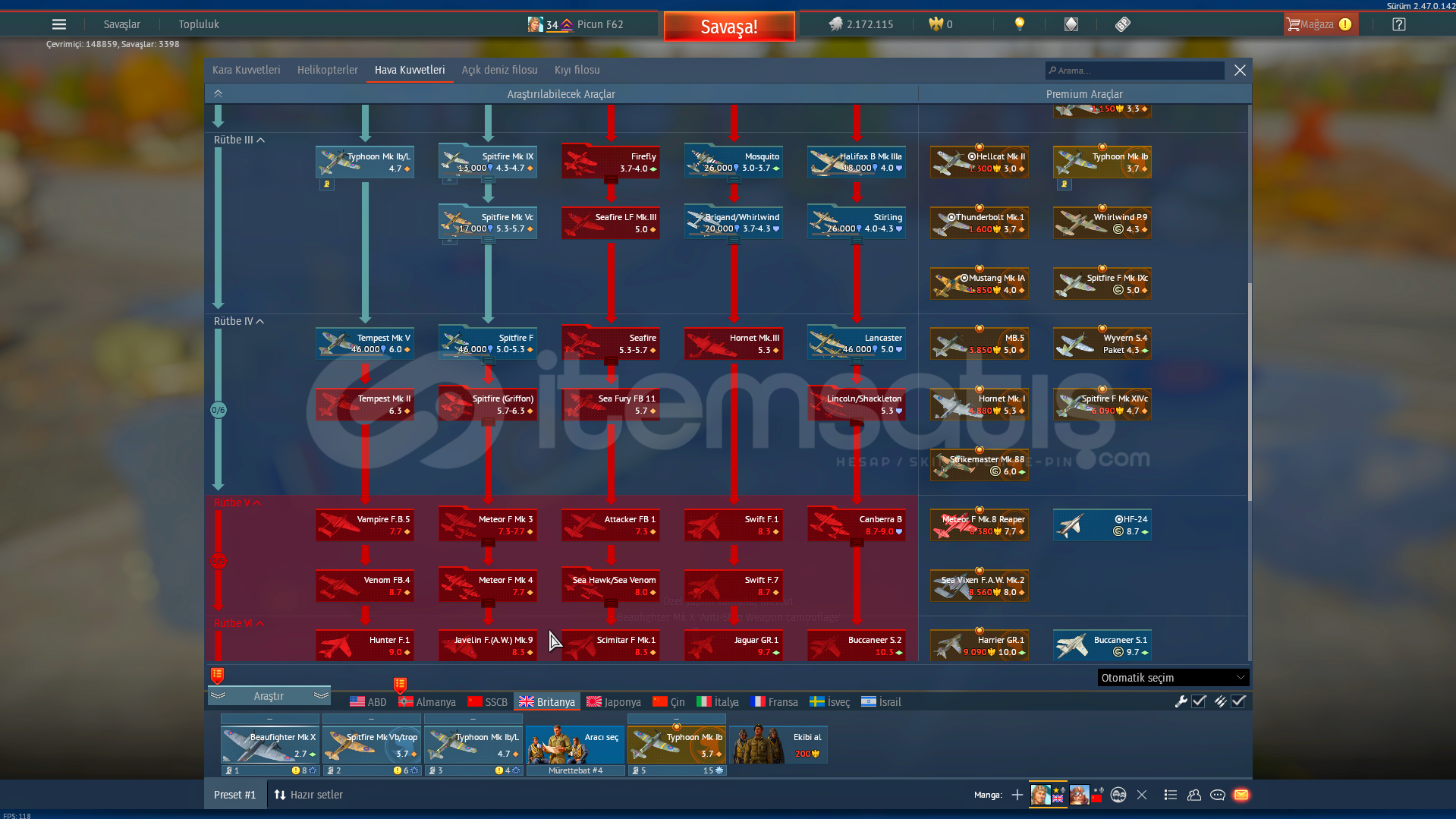The height and width of the screenshot is (819, 1456).
Task: Click the bullets auto-reload icon
Action: pos(1220,701)
